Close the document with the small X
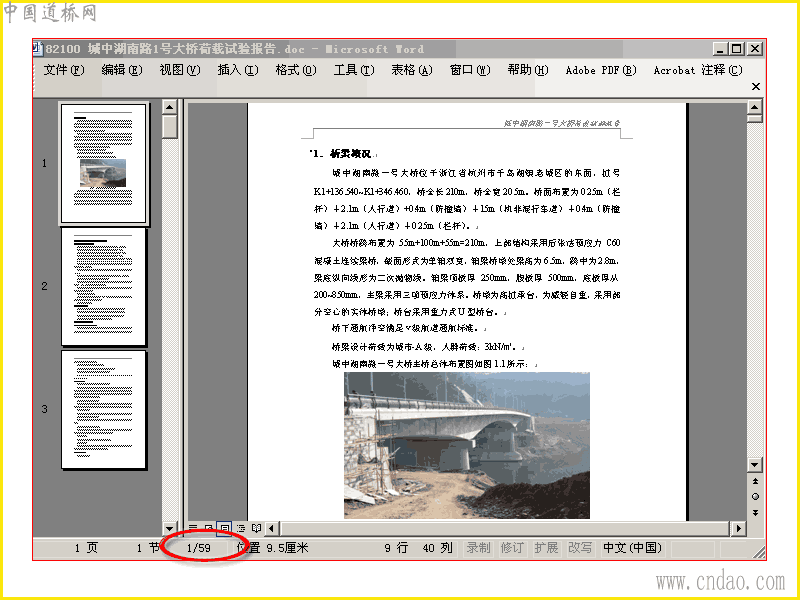Viewport: 800px width, 600px height. click(756, 86)
